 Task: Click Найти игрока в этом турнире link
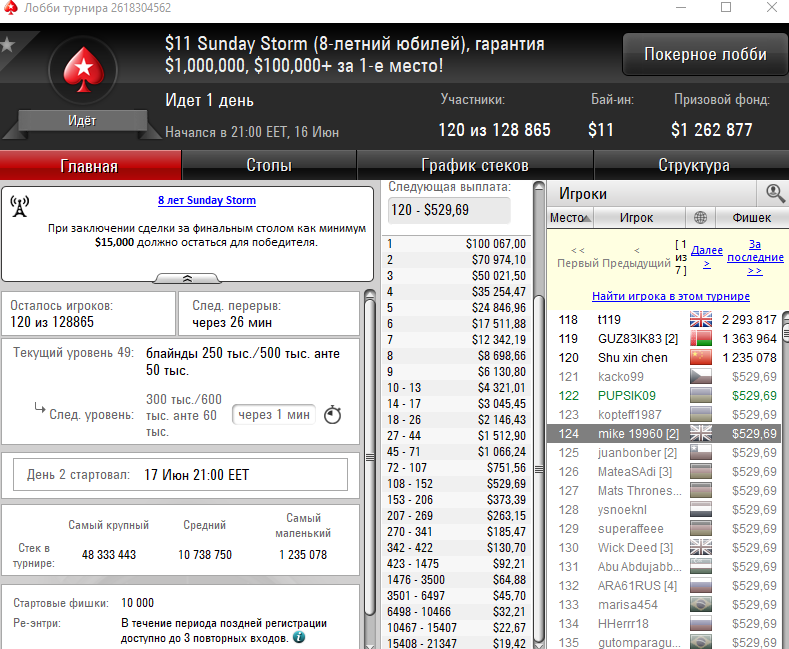[671, 296]
